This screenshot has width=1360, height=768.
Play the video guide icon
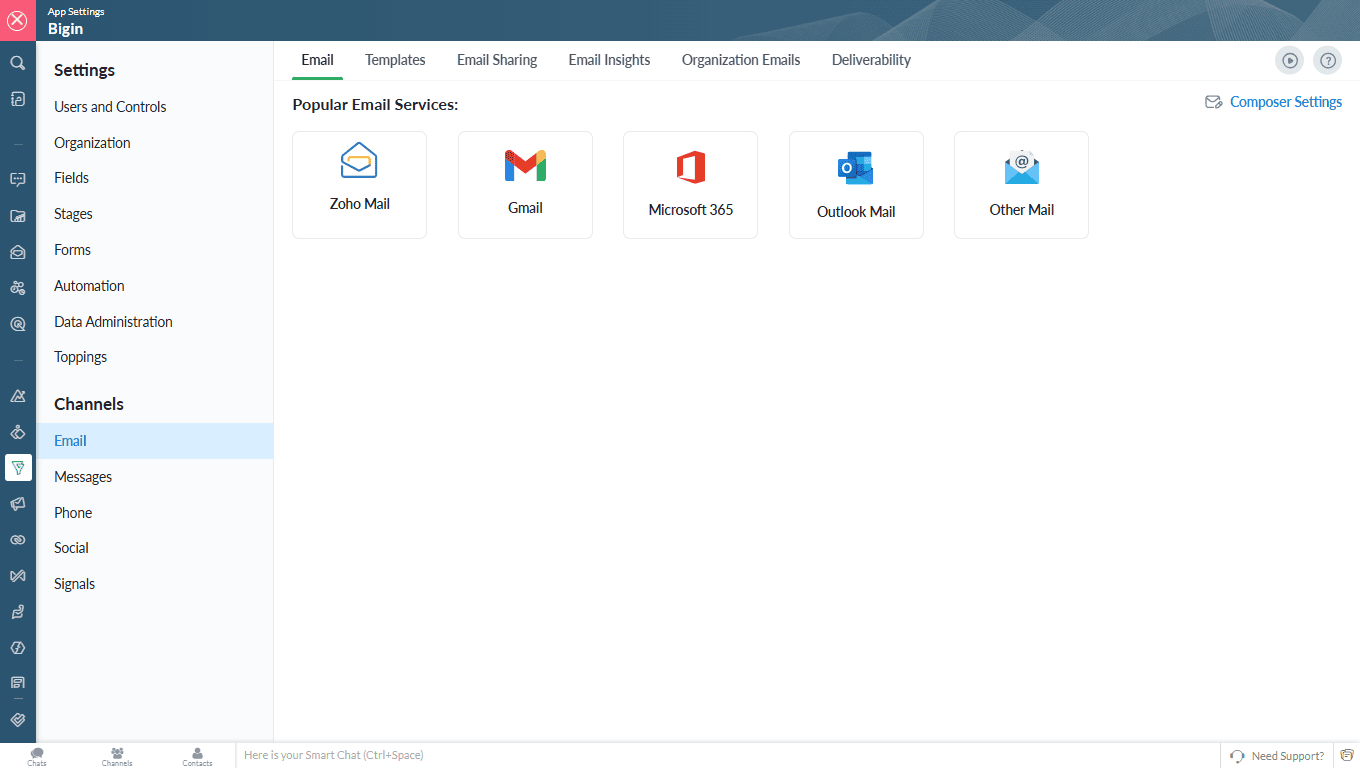pyautogui.click(x=1290, y=60)
